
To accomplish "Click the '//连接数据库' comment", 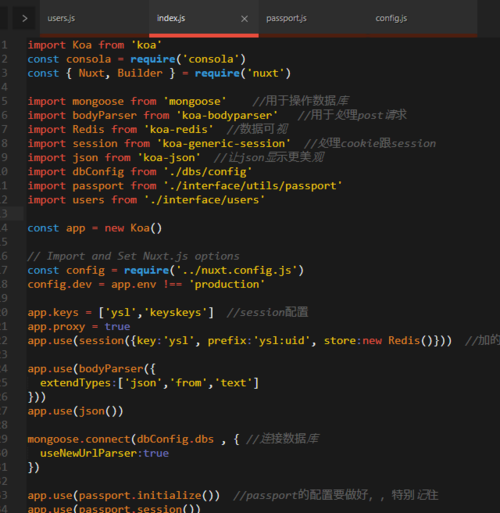I will click(283, 439).
